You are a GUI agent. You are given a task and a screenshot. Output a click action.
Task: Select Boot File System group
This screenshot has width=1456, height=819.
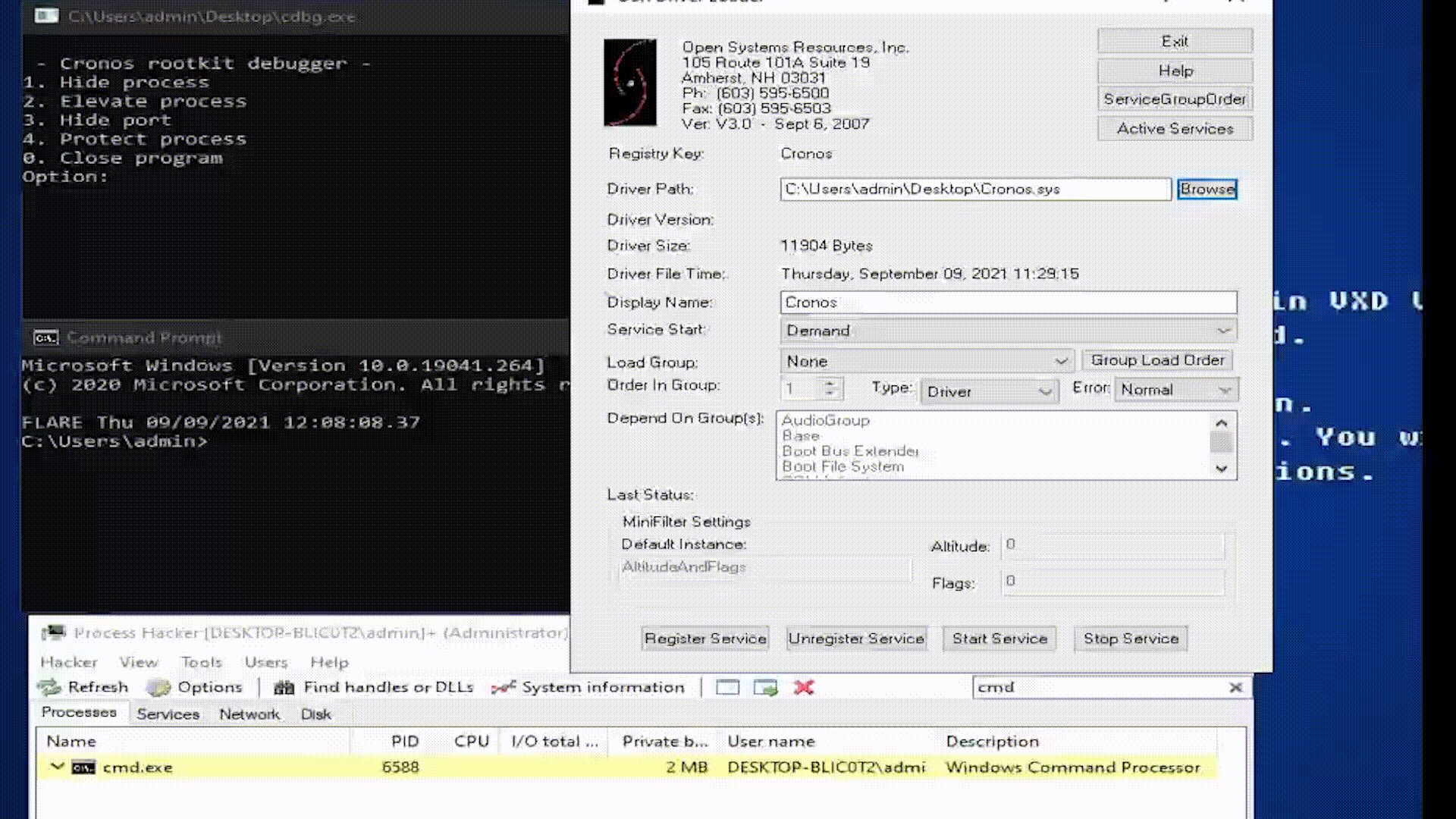[x=843, y=467]
